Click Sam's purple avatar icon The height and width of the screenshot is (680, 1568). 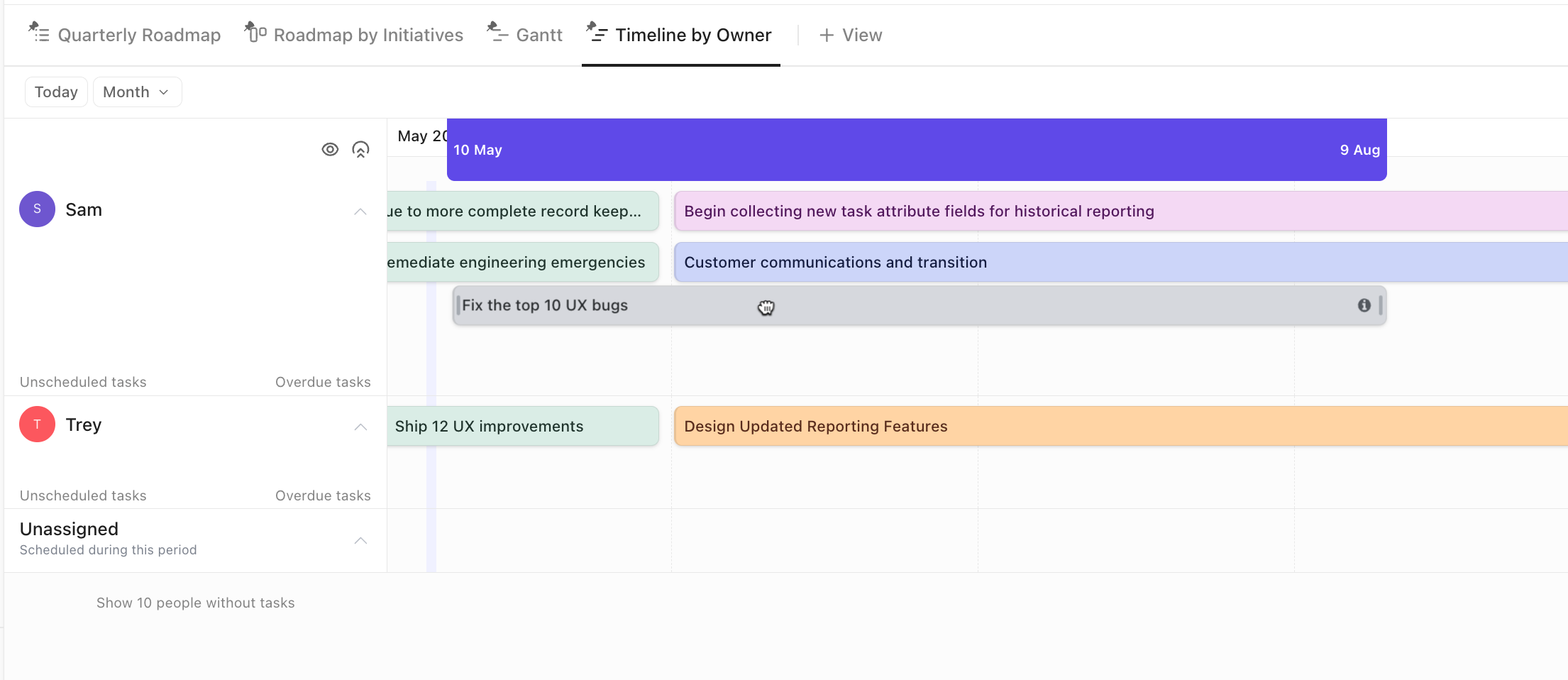pyautogui.click(x=37, y=209)
